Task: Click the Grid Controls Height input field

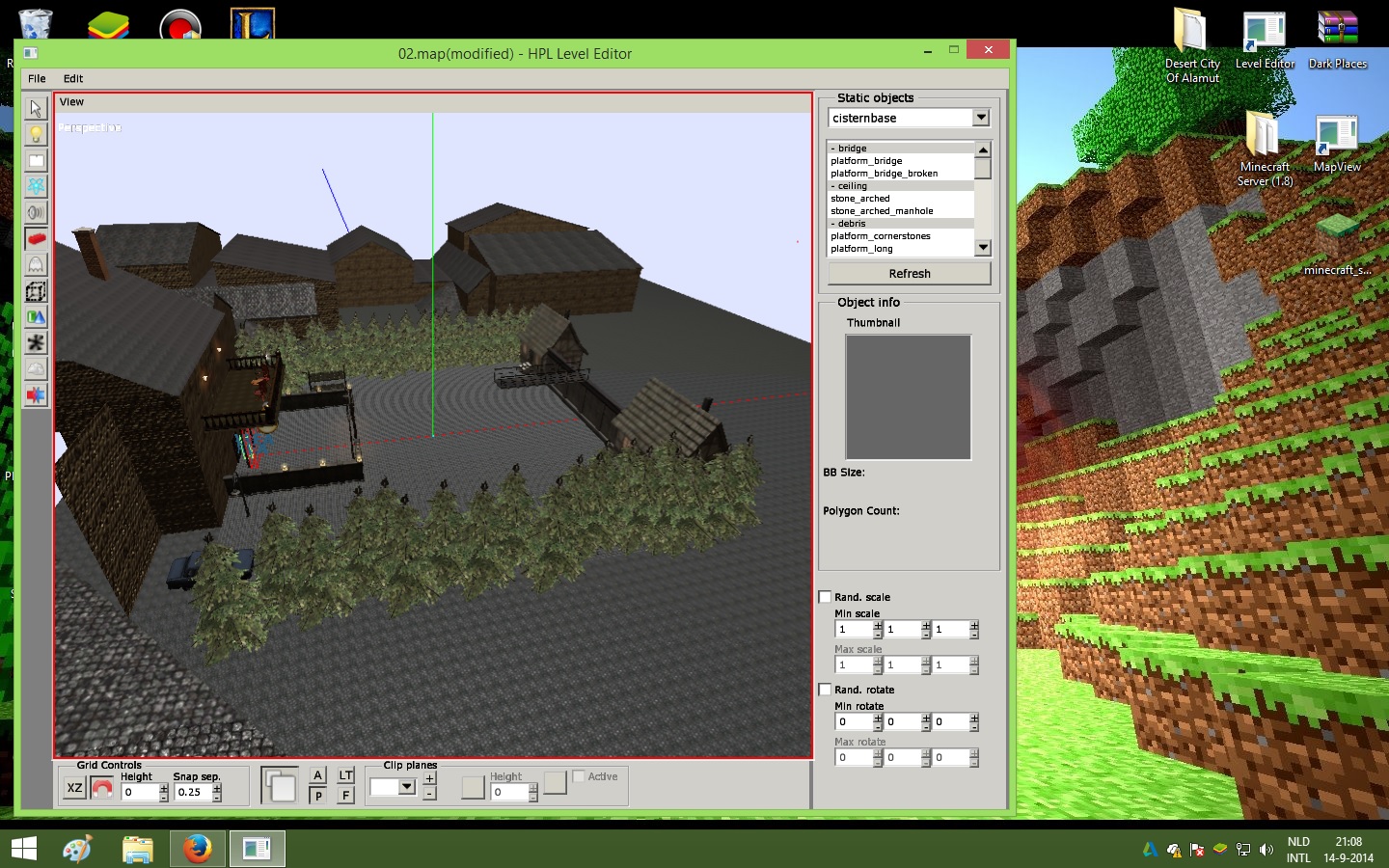Action: point(140,793)
